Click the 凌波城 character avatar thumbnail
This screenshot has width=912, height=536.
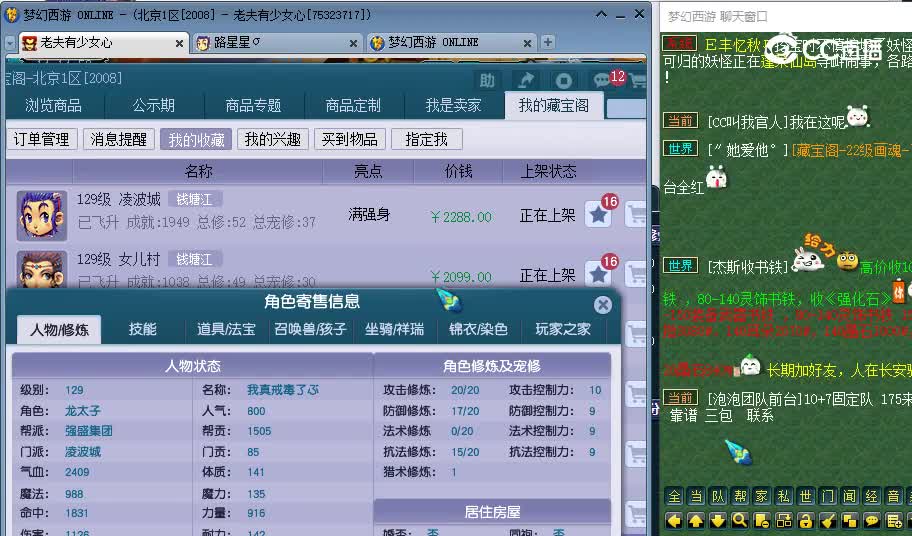point(41,216)
